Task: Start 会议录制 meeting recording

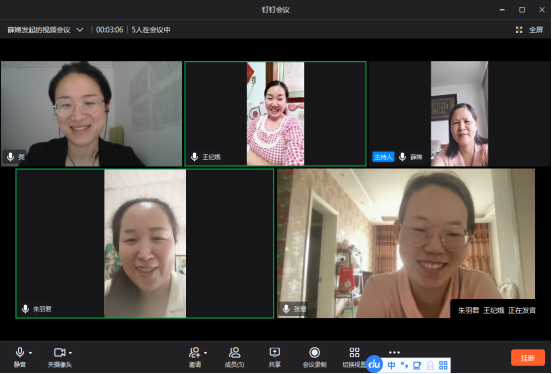Action: [x=314, y=357]
